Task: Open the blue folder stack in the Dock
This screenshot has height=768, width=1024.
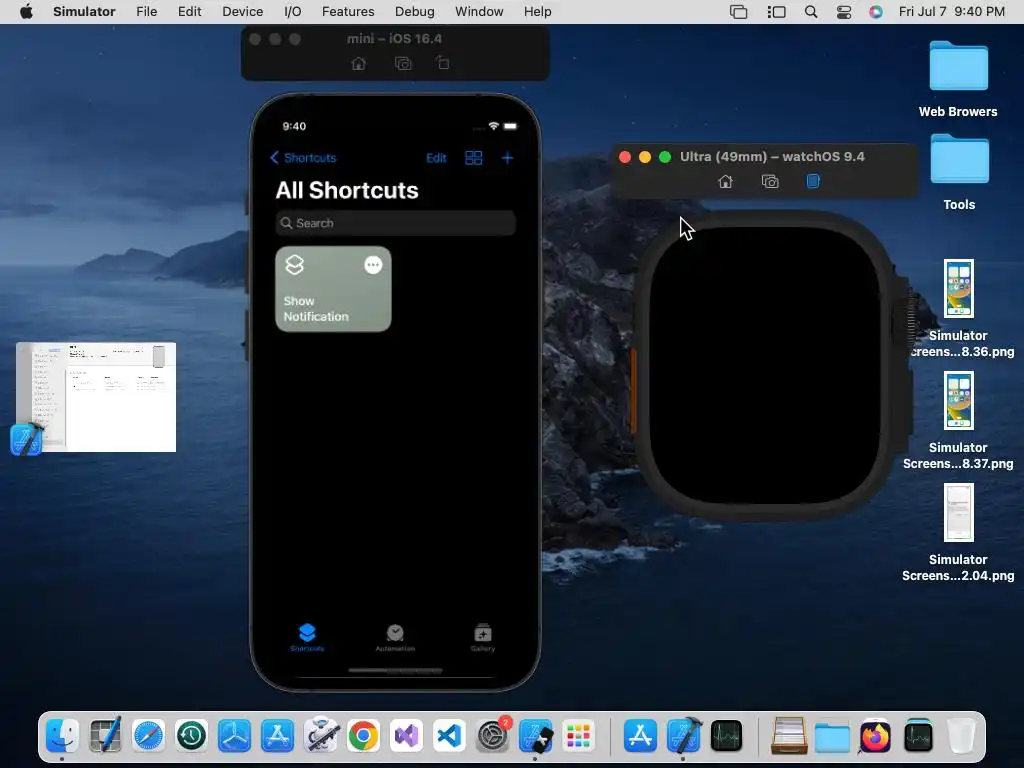Action: [832, 737]
